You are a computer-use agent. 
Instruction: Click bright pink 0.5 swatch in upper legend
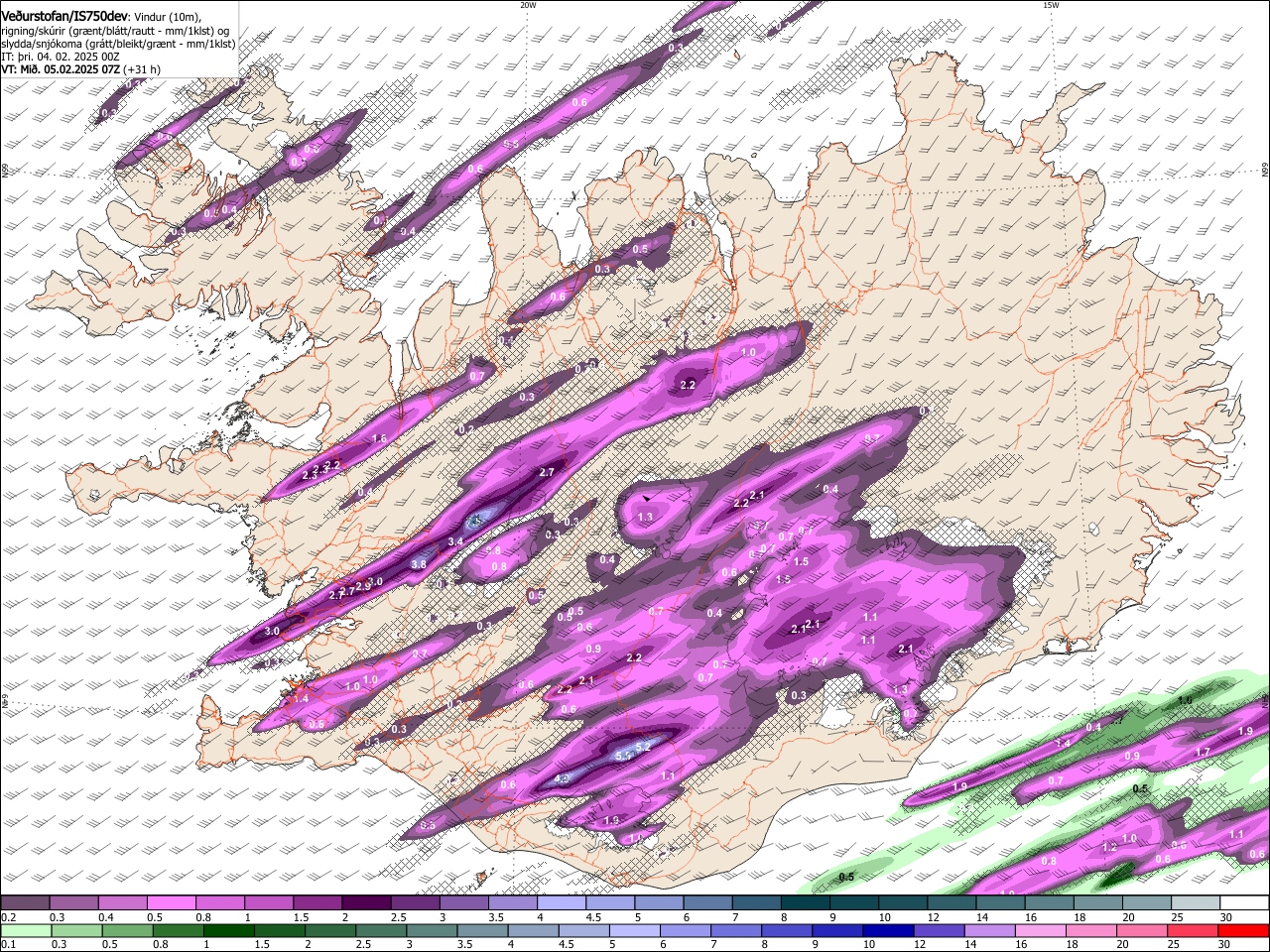pos(171,903)
